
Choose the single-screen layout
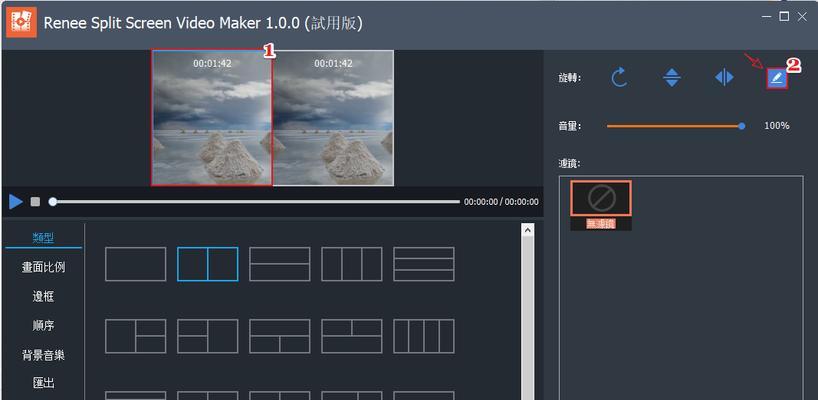136,264
